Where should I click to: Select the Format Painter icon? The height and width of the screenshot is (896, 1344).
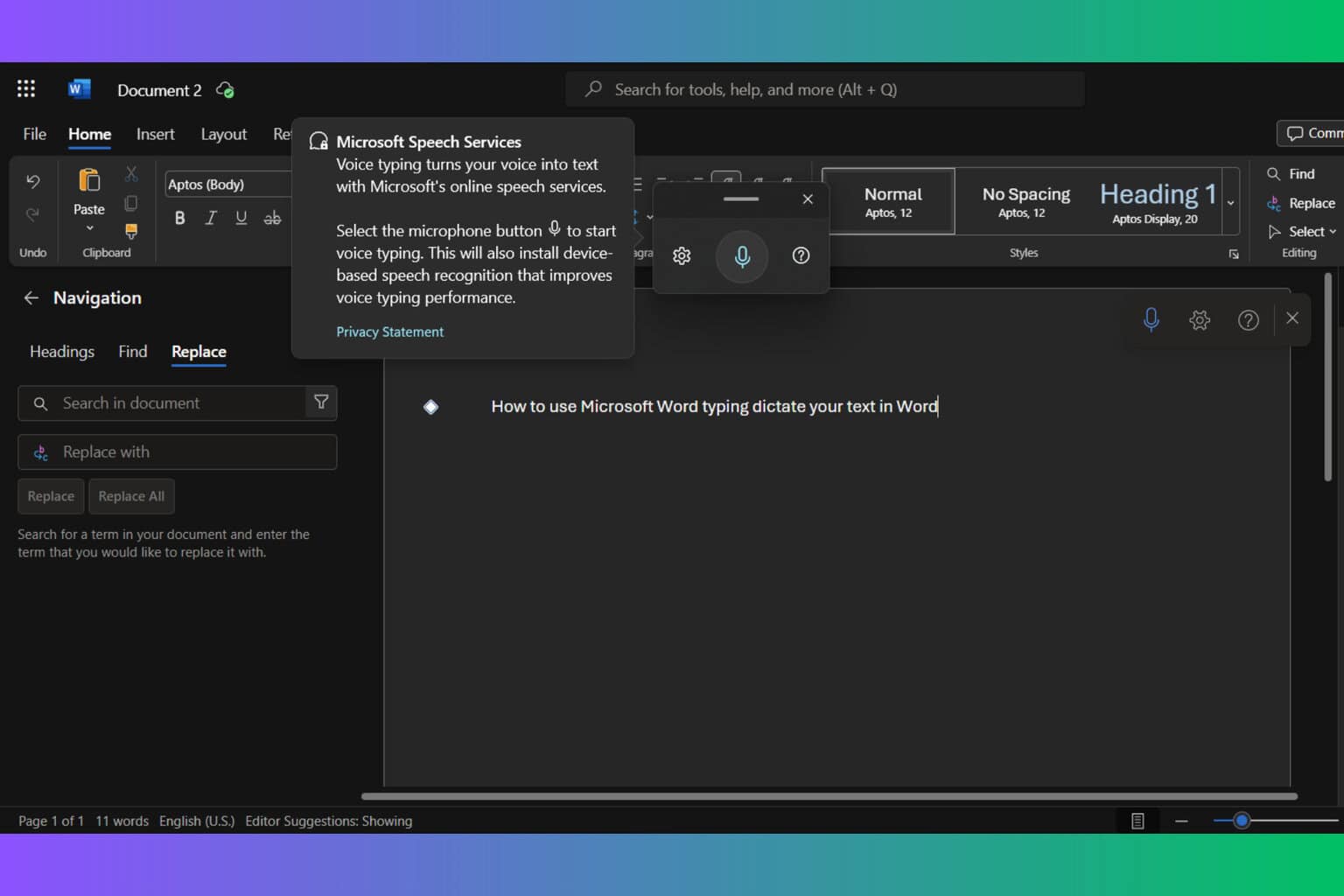click(x=131, y=231)
